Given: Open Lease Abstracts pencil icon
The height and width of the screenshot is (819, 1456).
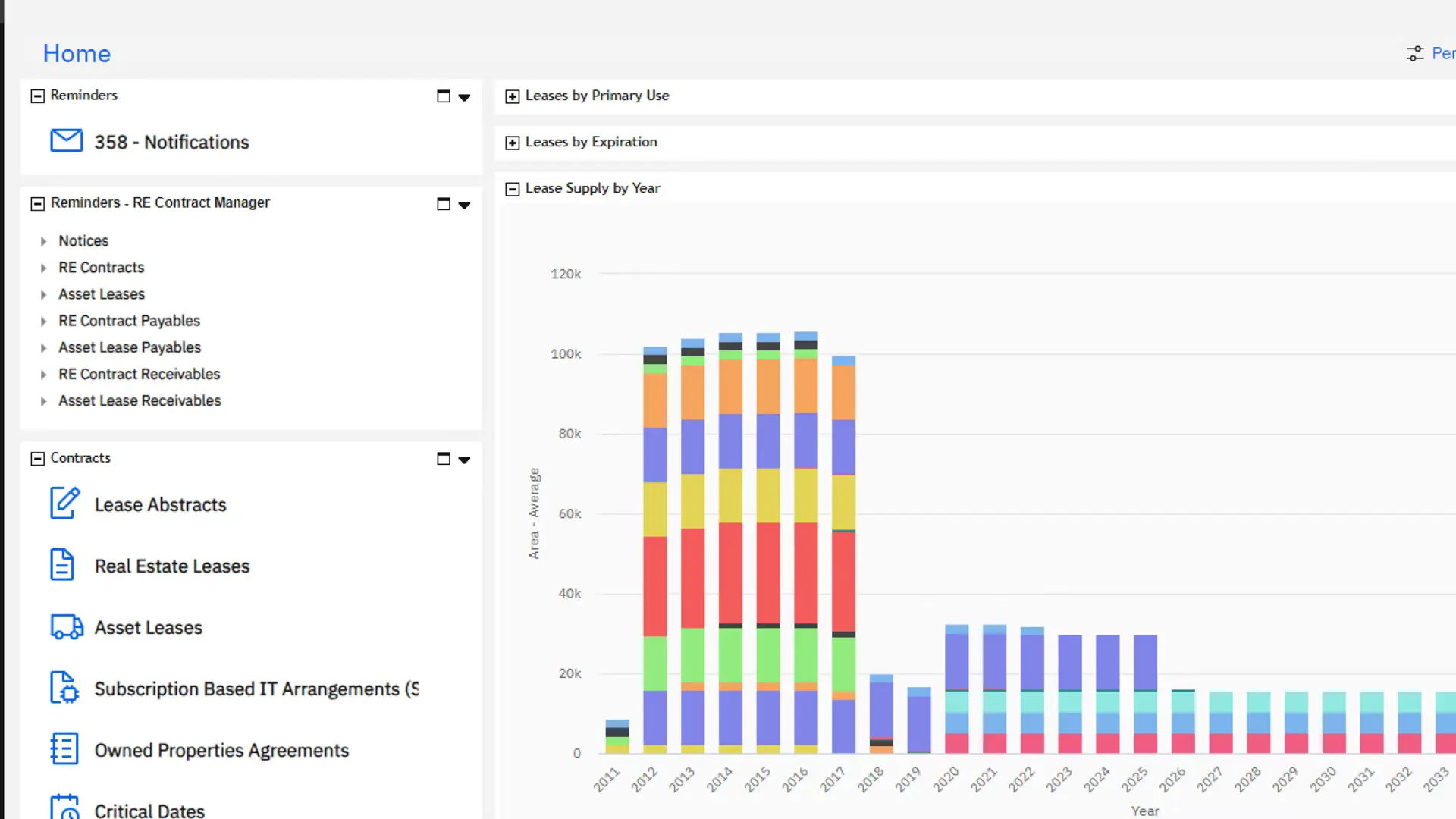Looking at the screenshot, I should (65, 504).
